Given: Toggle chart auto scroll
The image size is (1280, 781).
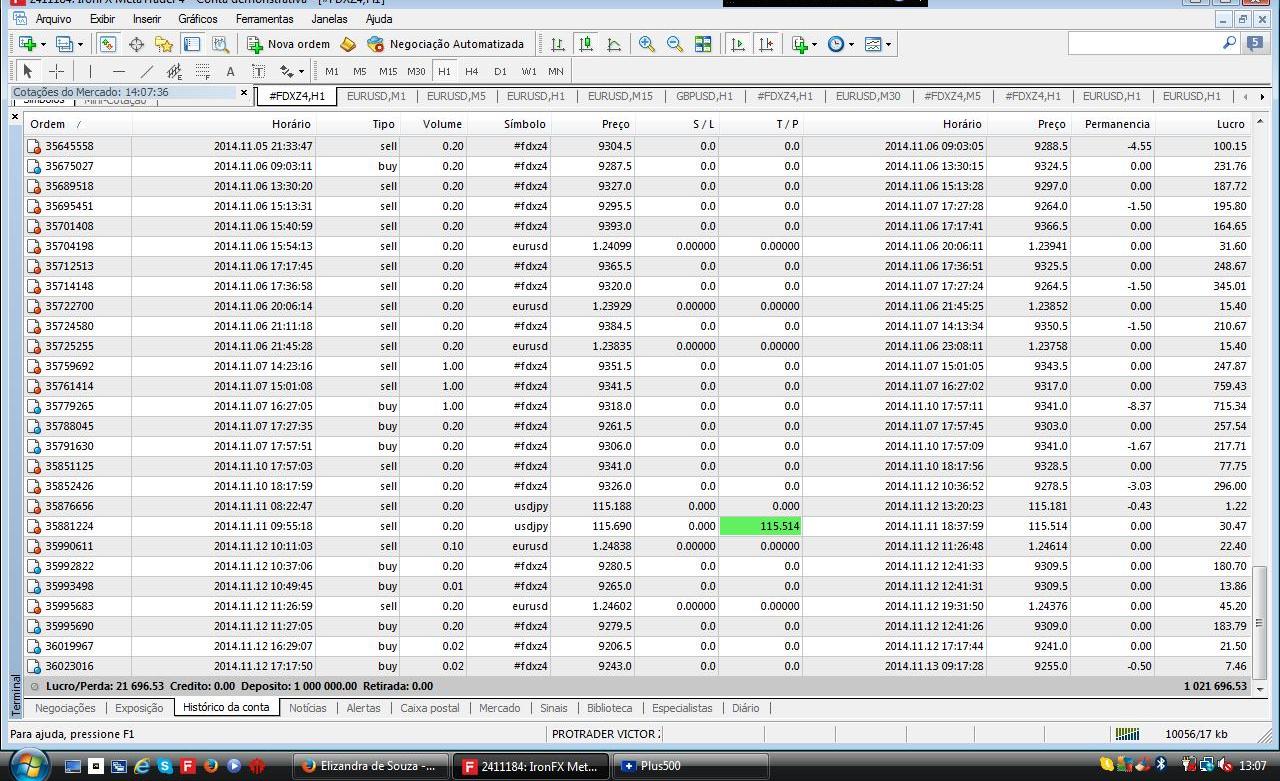Looking at the screenshot, I should [738, 44].
